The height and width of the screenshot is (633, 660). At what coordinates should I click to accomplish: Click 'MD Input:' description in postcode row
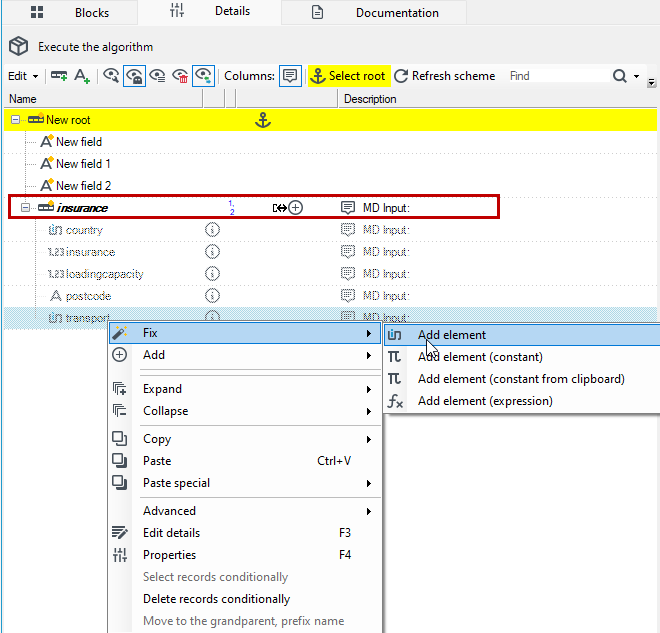tap(386, 296)
